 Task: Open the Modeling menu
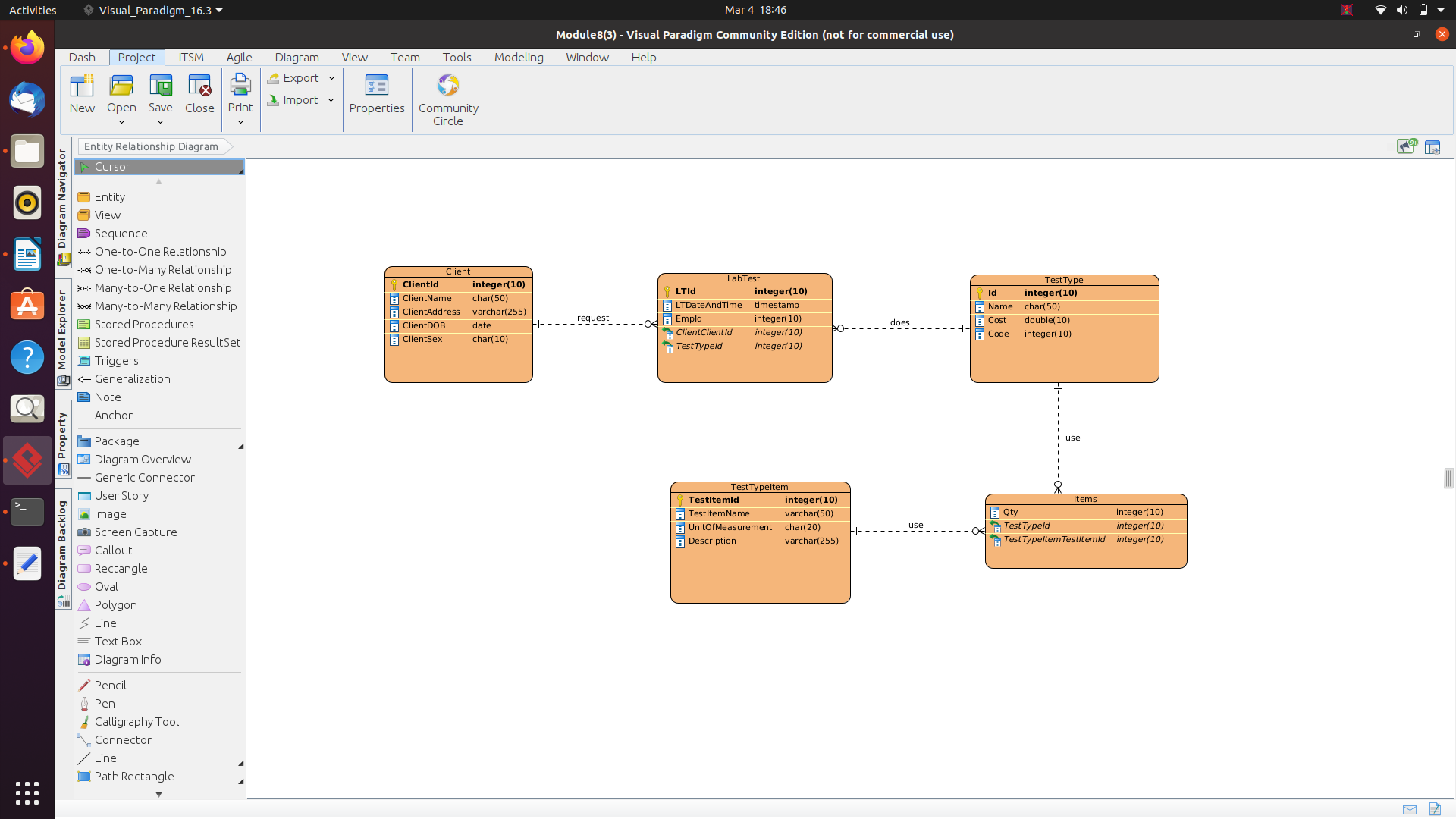518,57
